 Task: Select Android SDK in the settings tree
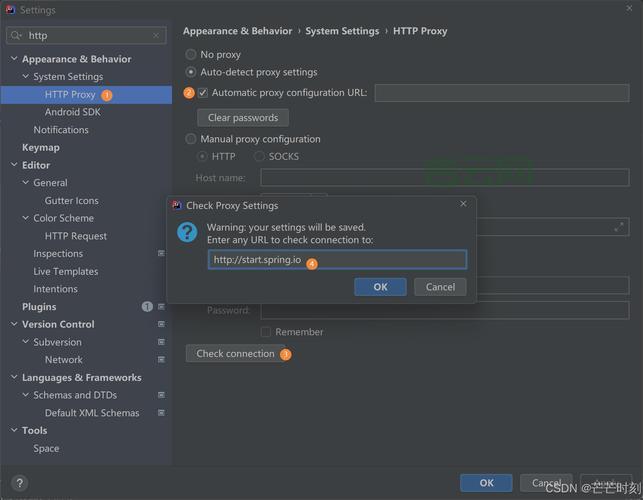[x=72, y=112]
